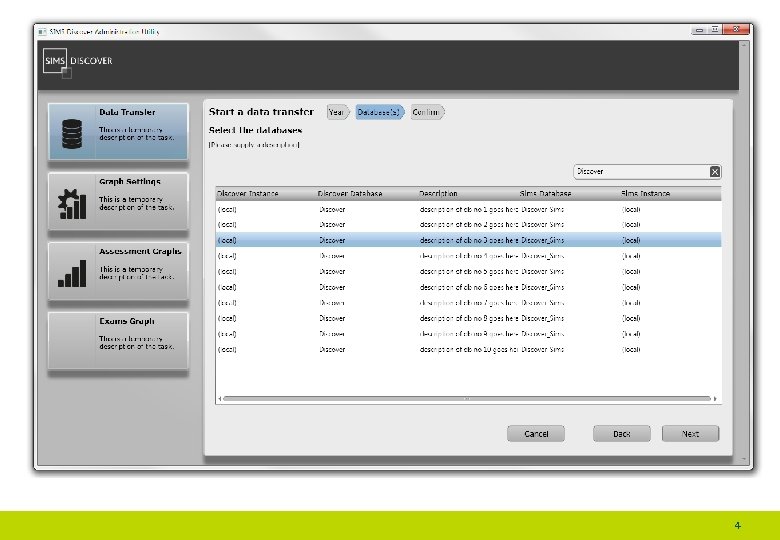
Task: Select row with description of db no 4
Action: pyautogui.click(x=468, y=256)
